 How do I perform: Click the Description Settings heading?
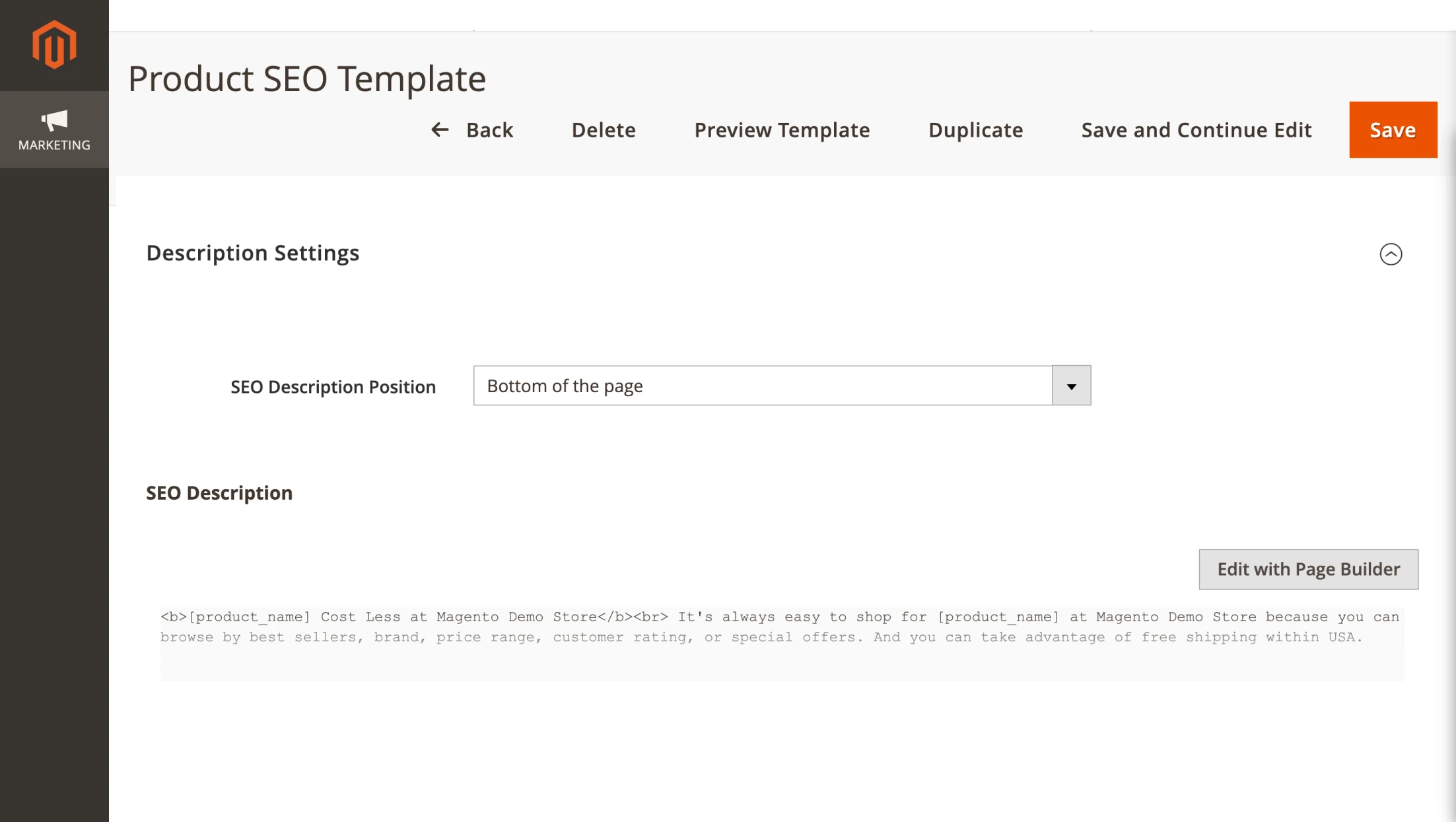[254, 253]
